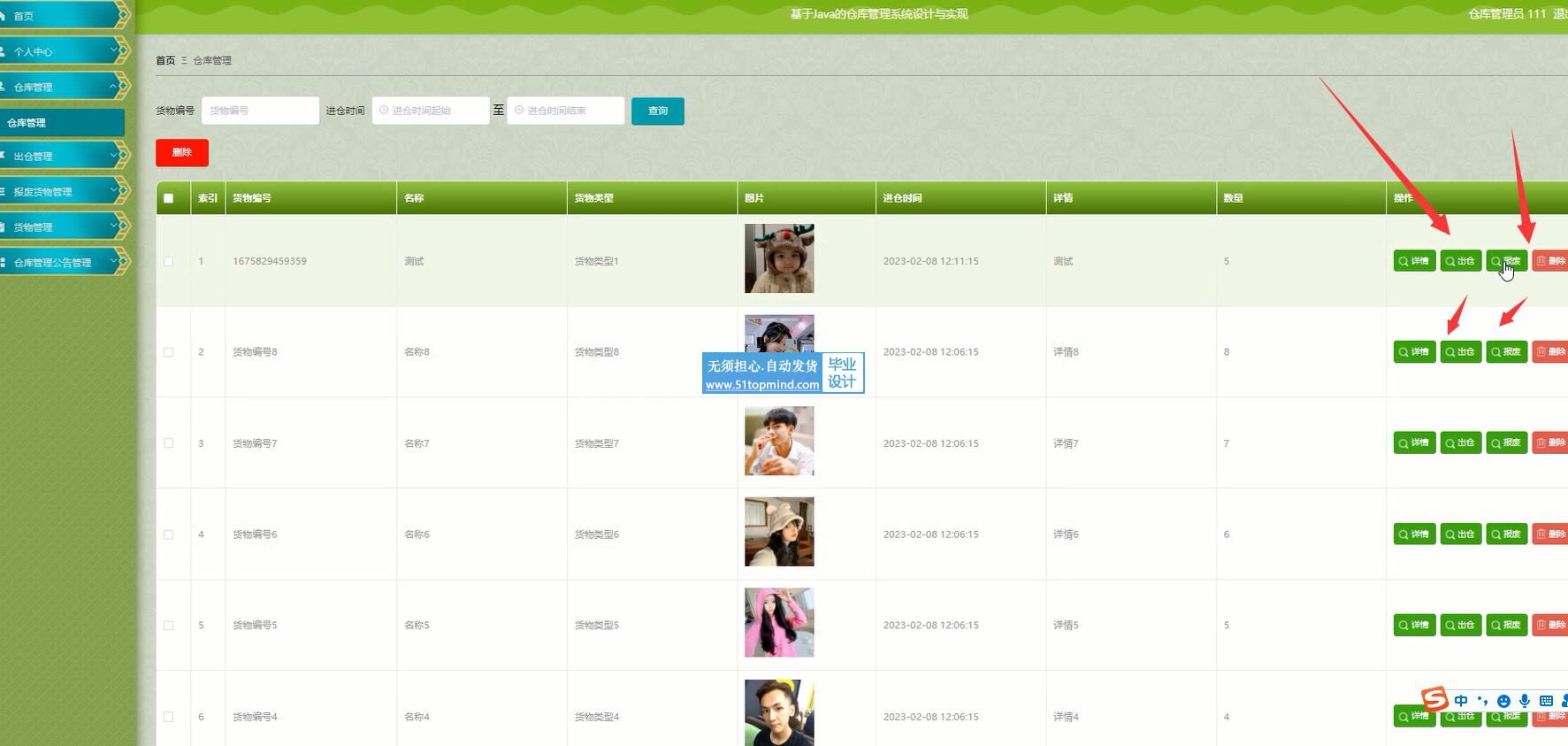This screenshot has width=1568, height=746.
Task: Check the box for row 货物编号6
Action: (168, 535)
